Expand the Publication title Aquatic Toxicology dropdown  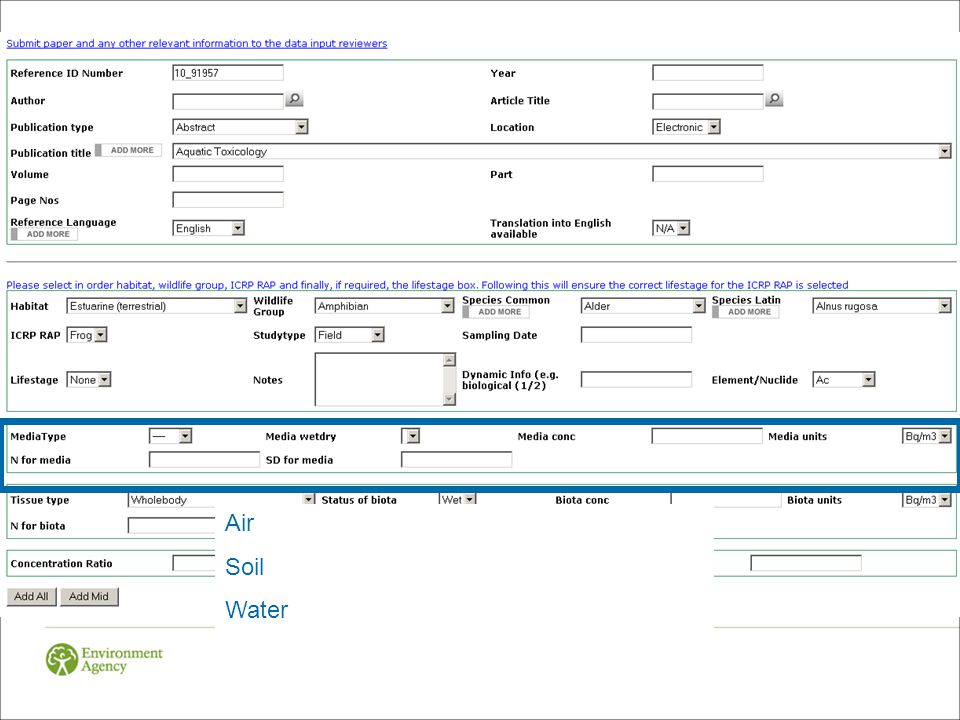(562, 151)
